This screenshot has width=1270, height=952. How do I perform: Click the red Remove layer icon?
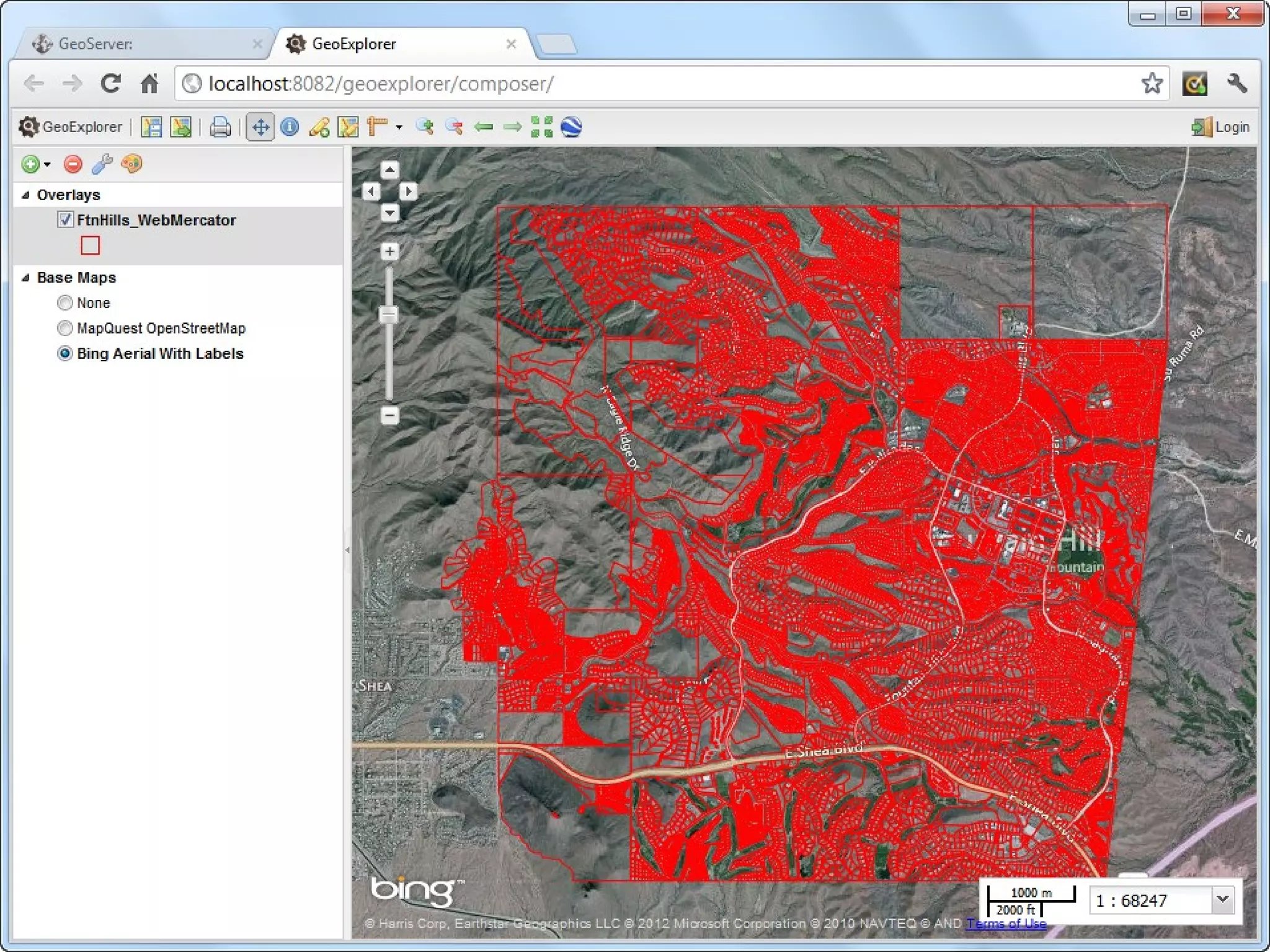click(73, 164)
